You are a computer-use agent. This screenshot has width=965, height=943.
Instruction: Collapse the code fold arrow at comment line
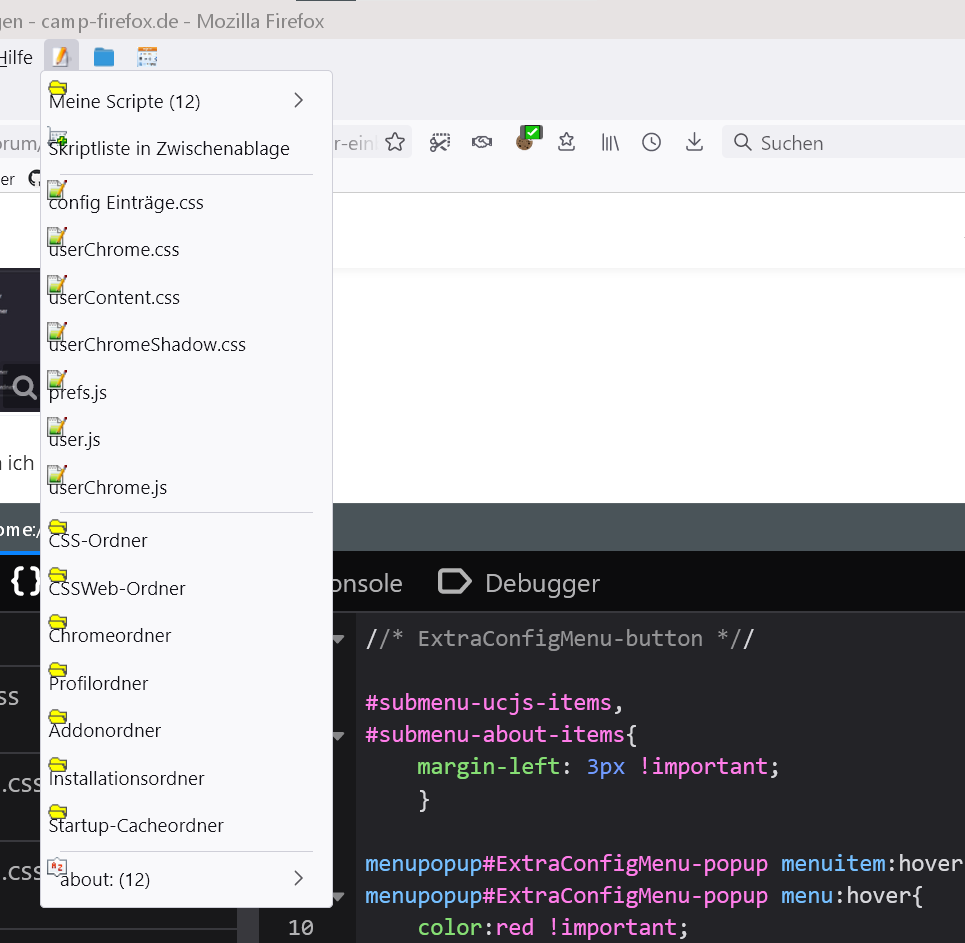click(x=338, y=639)
